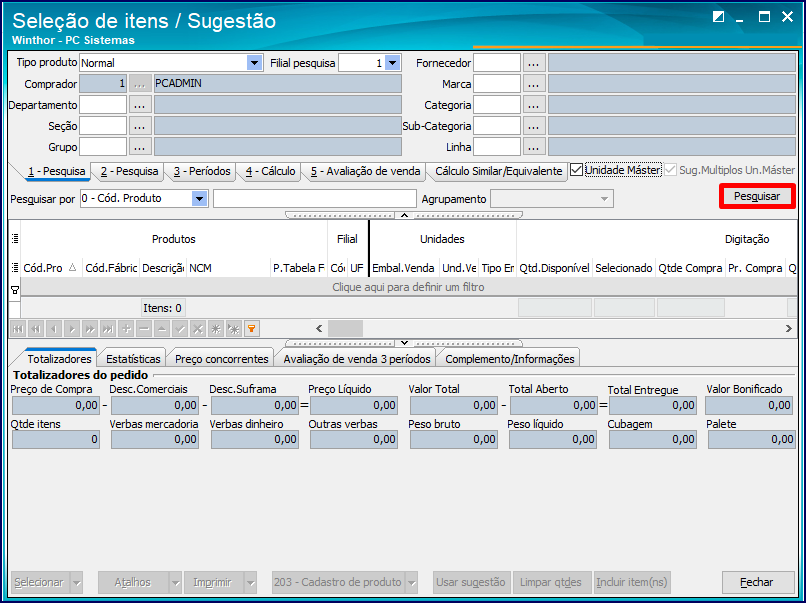Click column options icon left of Cód.Pro
Viewport: 806px width, 603px height.
tap(15, 268)
